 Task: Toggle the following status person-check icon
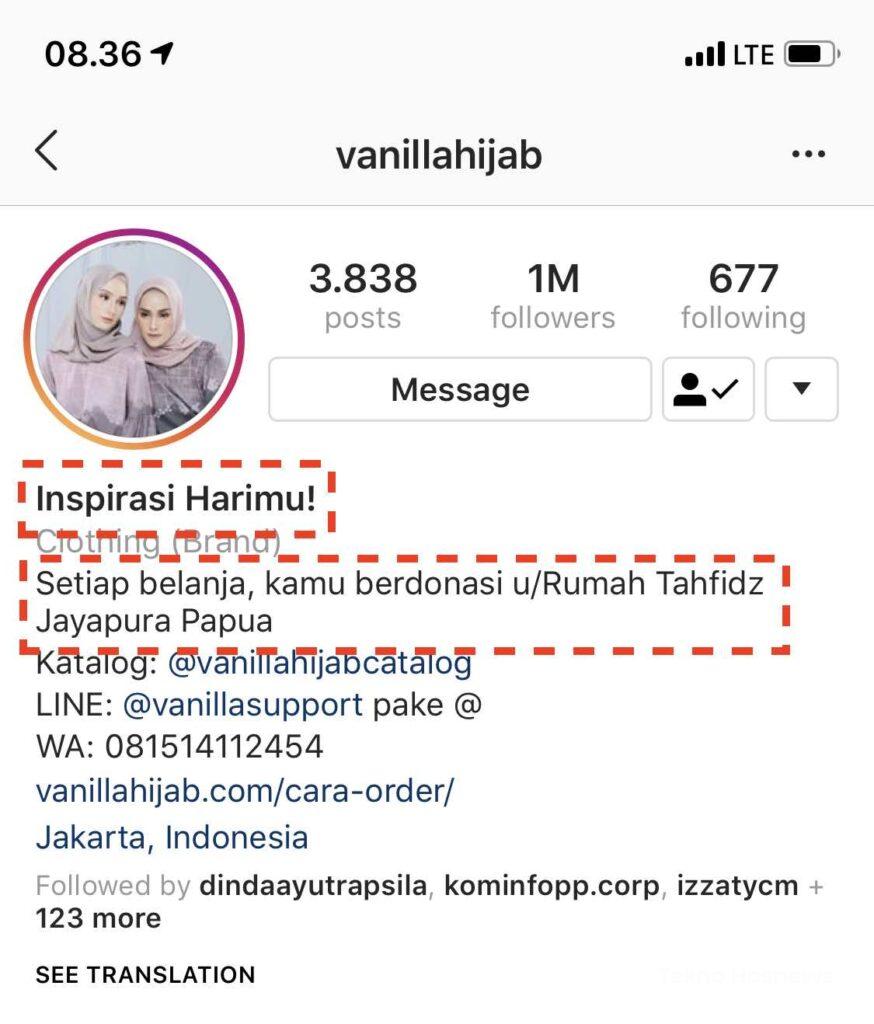[708, 389]
